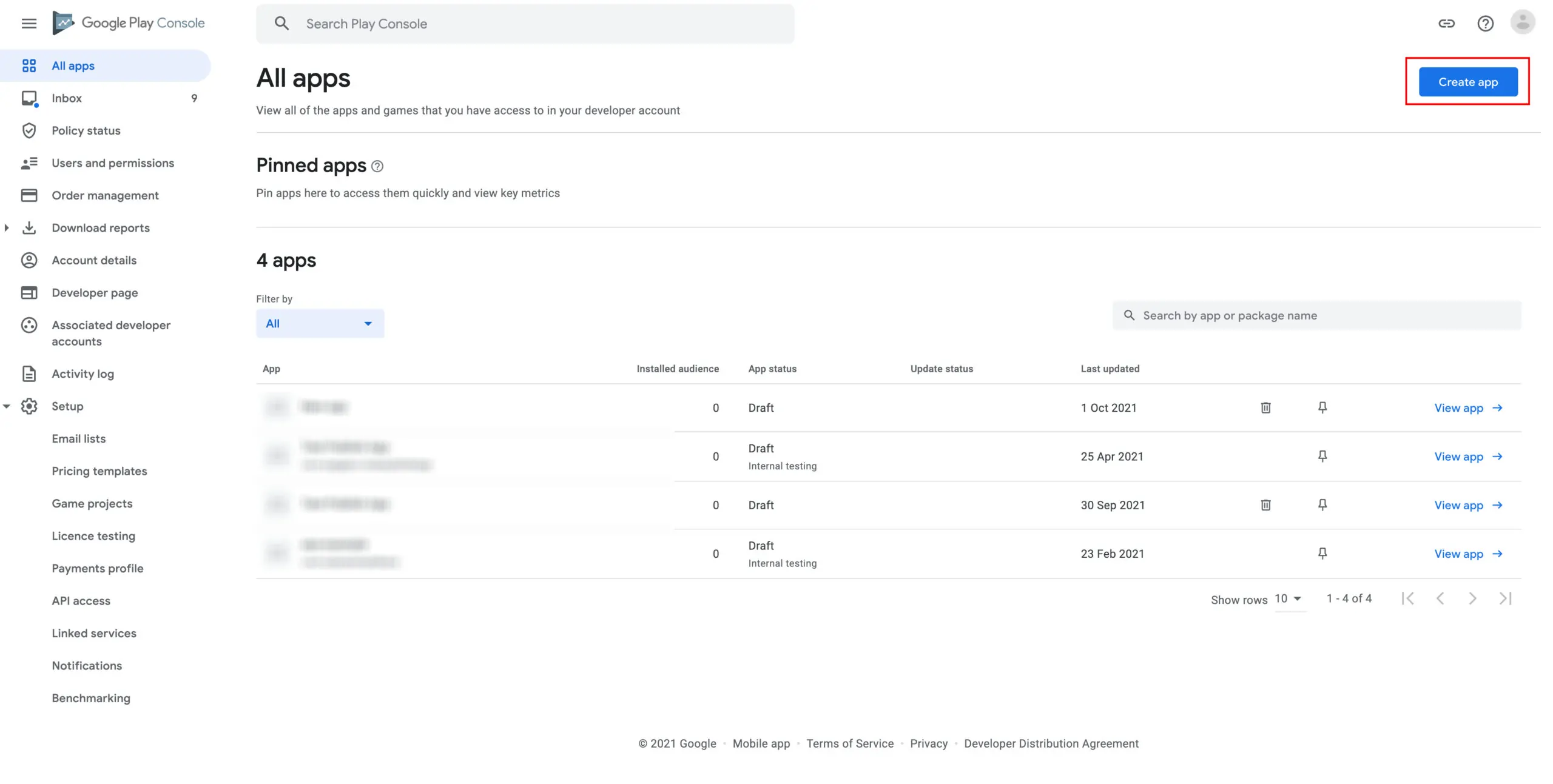Open the Filter by All dropdown
The height and width of the screenshot is (784, 1553).
pos(320,324)
